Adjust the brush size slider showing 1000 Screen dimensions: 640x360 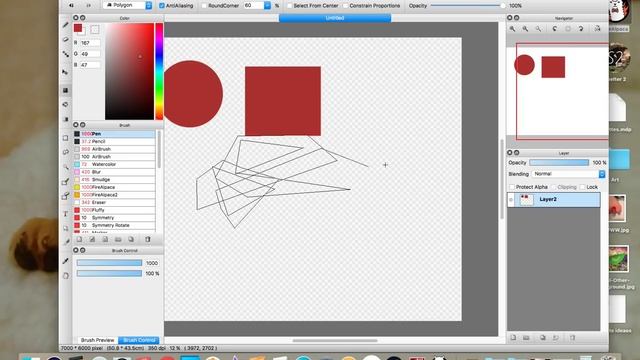point(109,263)
